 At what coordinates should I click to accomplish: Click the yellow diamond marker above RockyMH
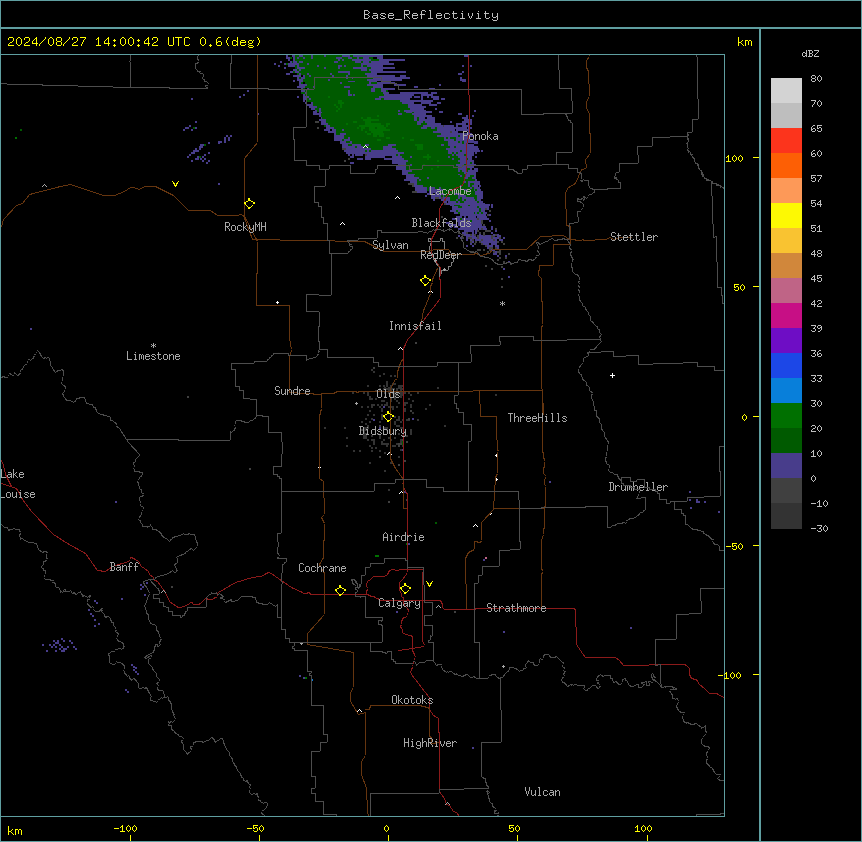tap(249, 204)
